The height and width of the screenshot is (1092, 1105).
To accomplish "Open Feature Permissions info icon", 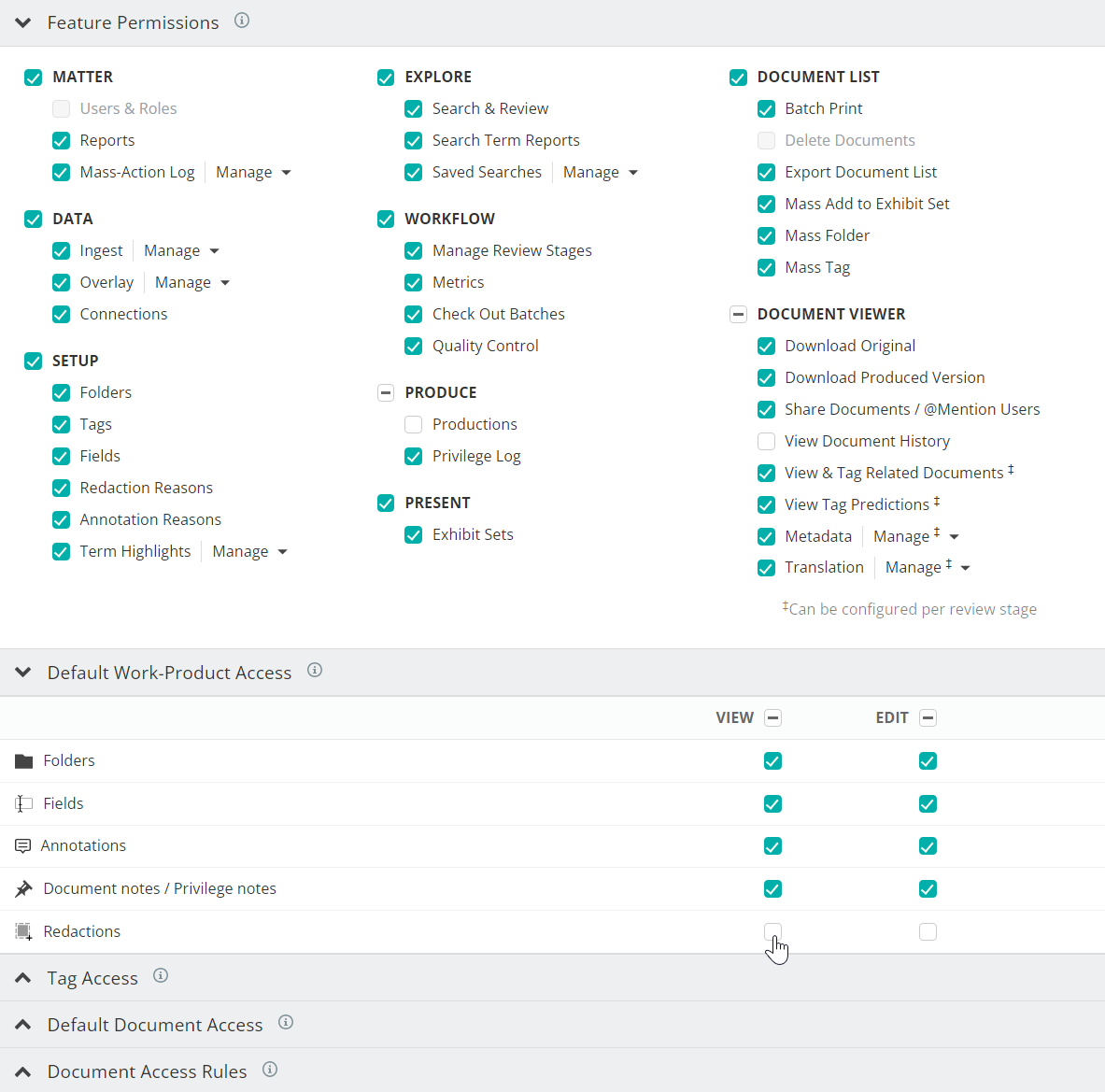I will pyautogui.click(x=242, y=21).
